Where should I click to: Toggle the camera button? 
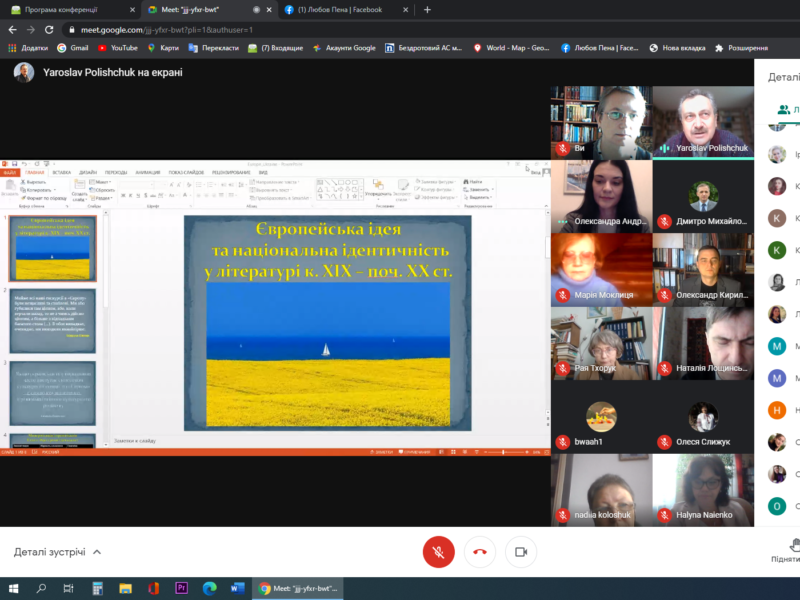coord(520,551)
